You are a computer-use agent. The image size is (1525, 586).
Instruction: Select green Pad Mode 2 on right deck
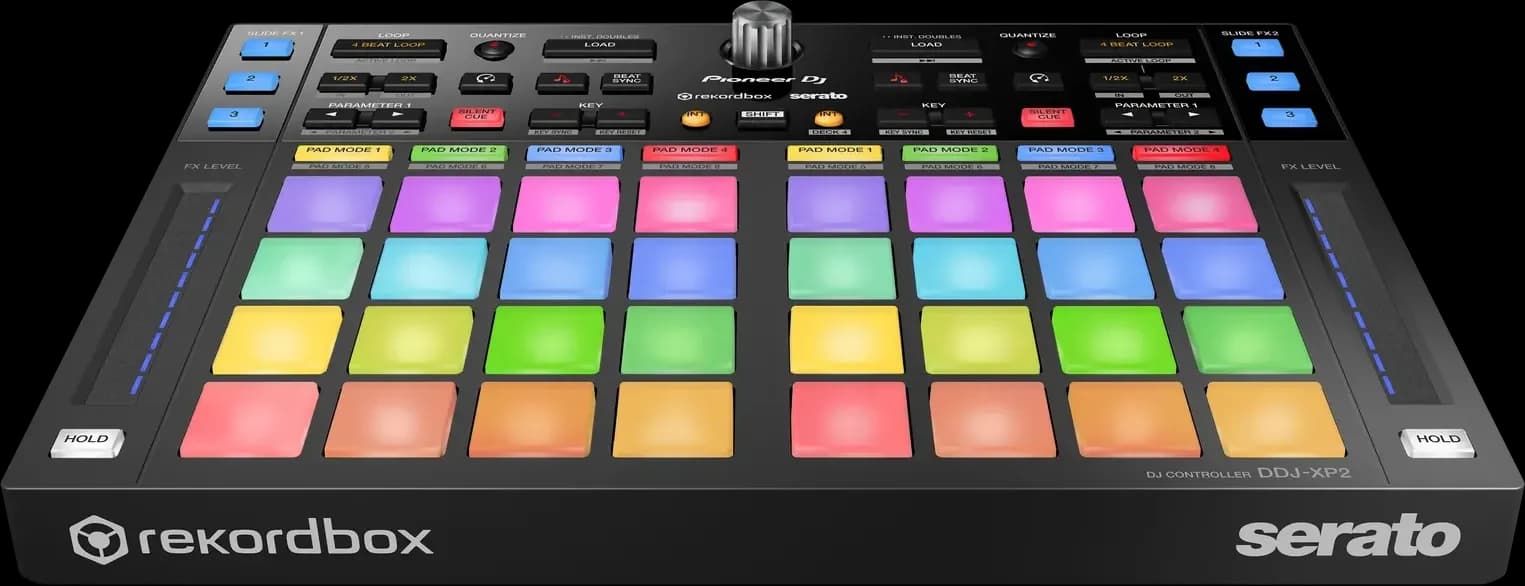pos(950,152)
